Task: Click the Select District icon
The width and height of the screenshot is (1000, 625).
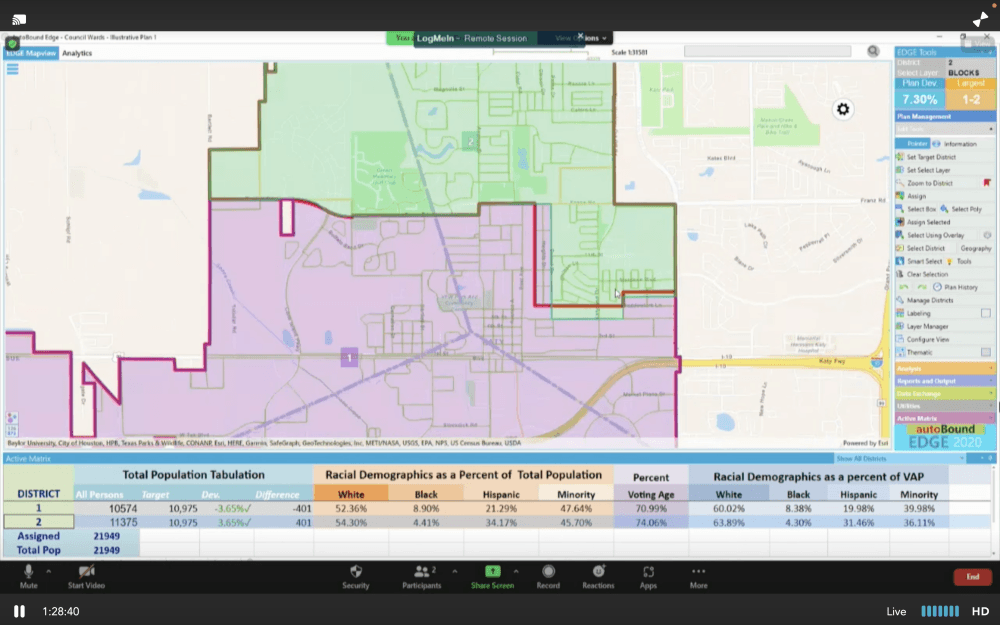Action: pyautogui.click(x=900, y=248)
